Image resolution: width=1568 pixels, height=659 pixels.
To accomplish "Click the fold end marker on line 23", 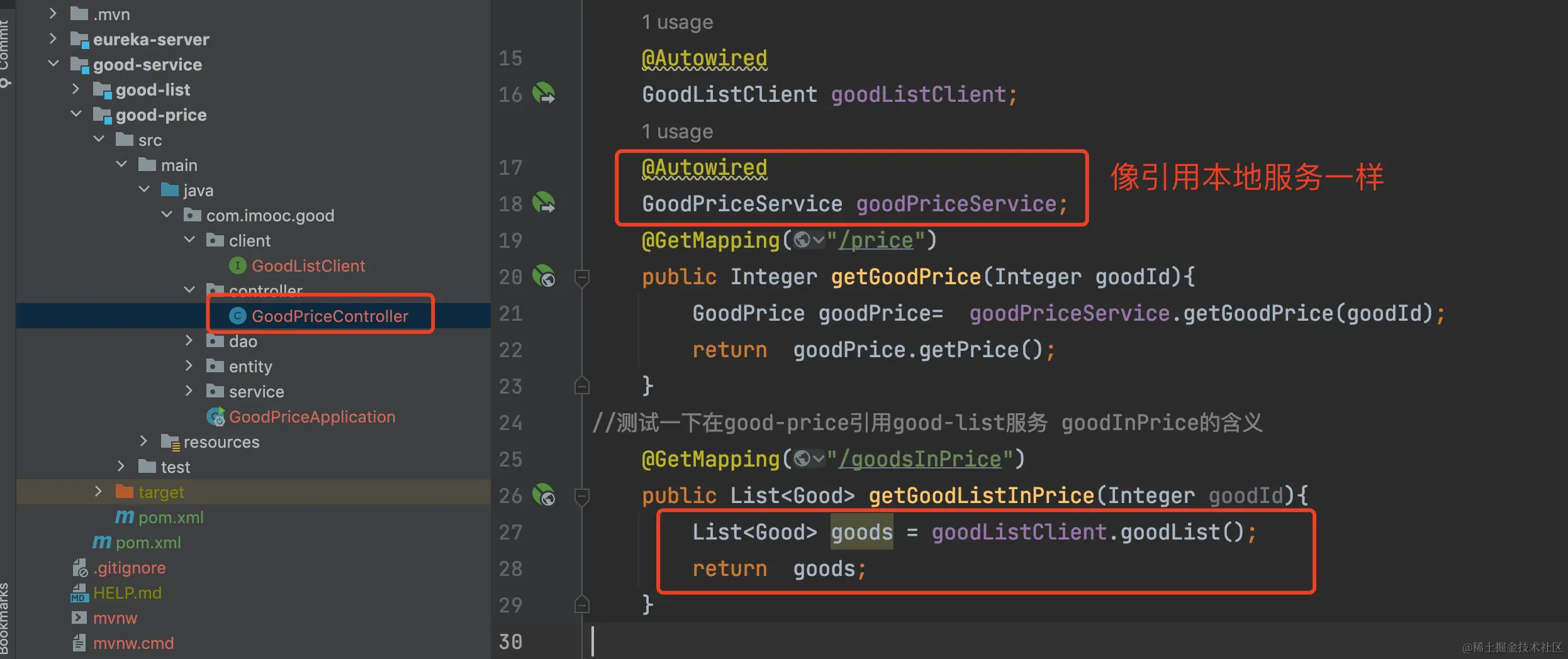I will tap(582, 385).
